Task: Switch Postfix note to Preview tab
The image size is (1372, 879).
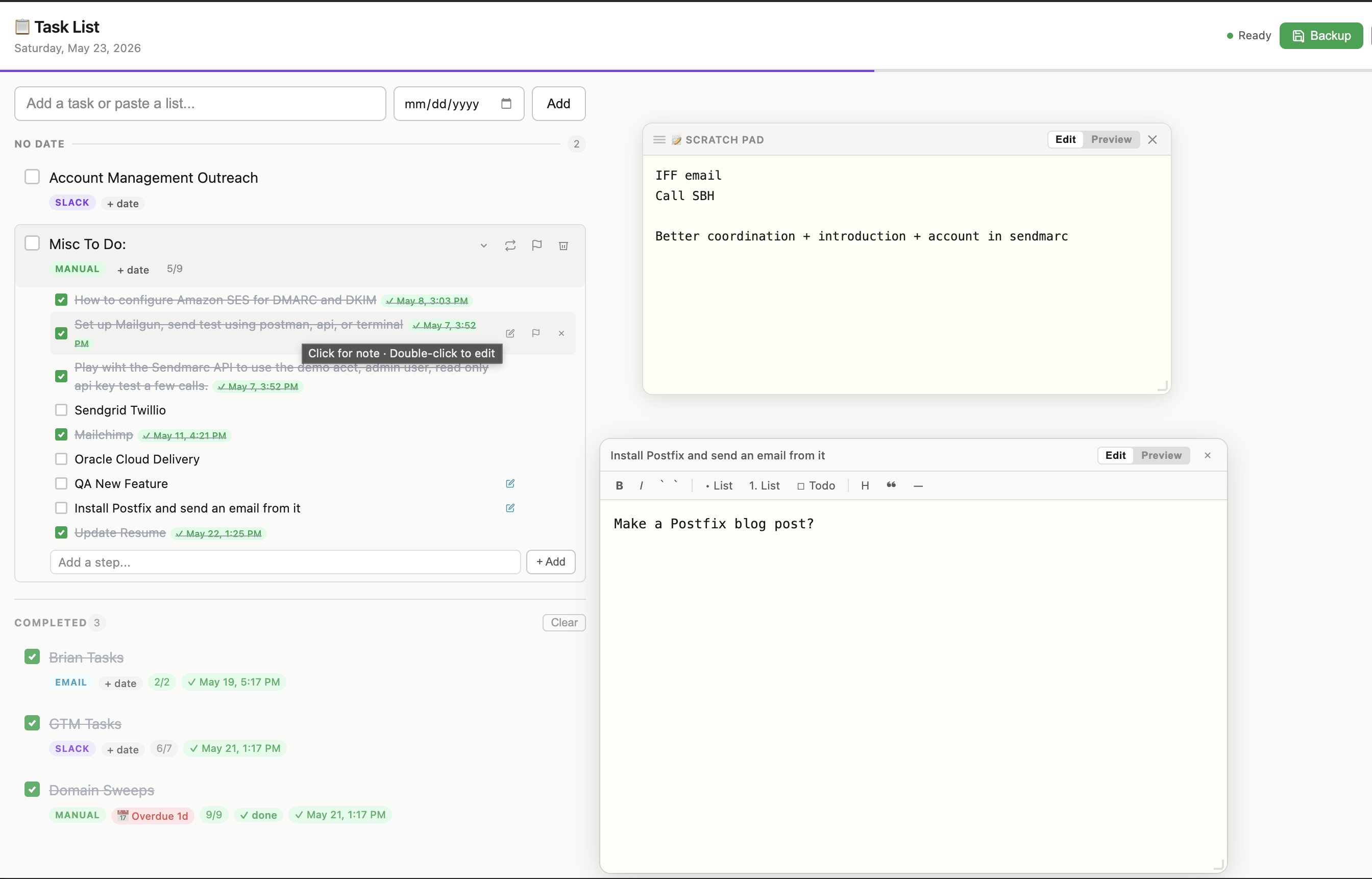Action: tap(1161, 455)
